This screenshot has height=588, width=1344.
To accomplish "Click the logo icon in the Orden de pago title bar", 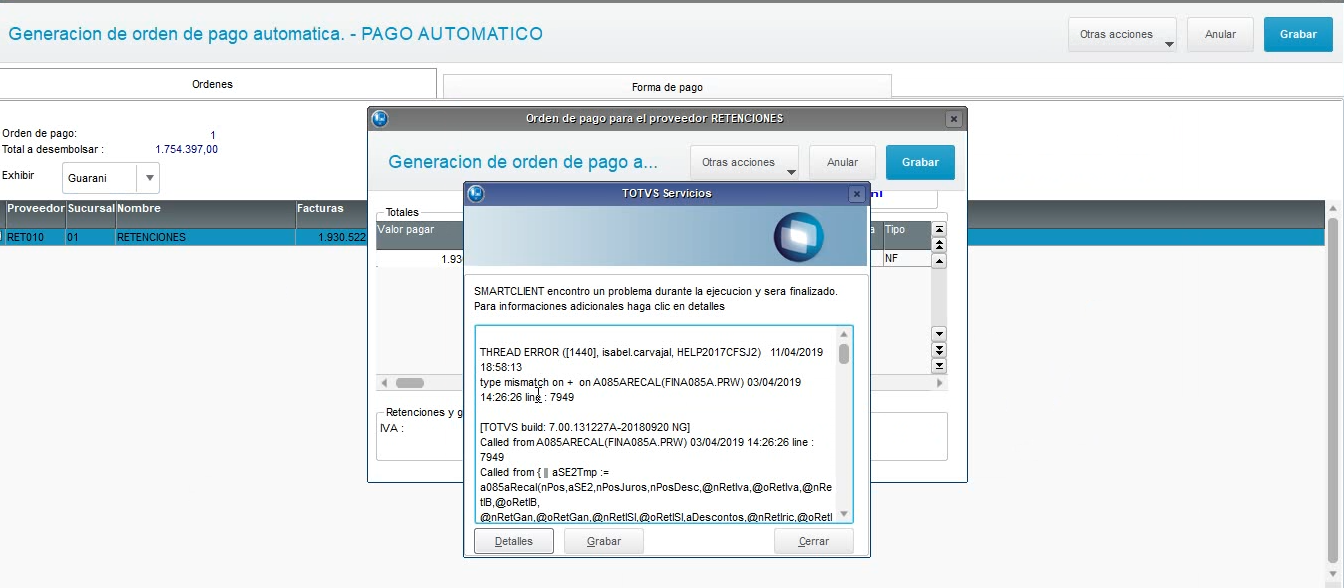I will point(379,119).
